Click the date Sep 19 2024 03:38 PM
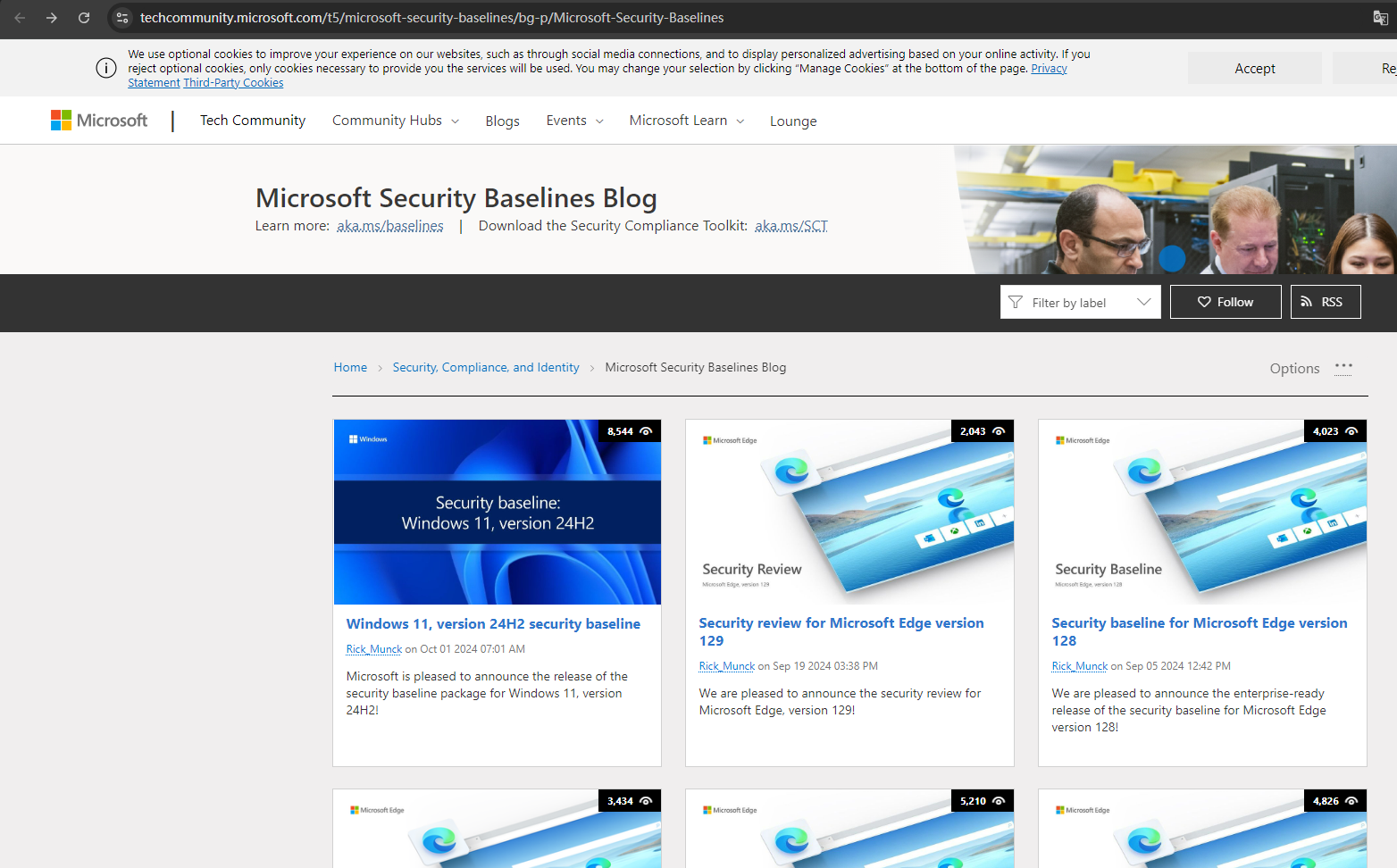The width and height of the screenshot is (1397, 868). coord(825,666)
